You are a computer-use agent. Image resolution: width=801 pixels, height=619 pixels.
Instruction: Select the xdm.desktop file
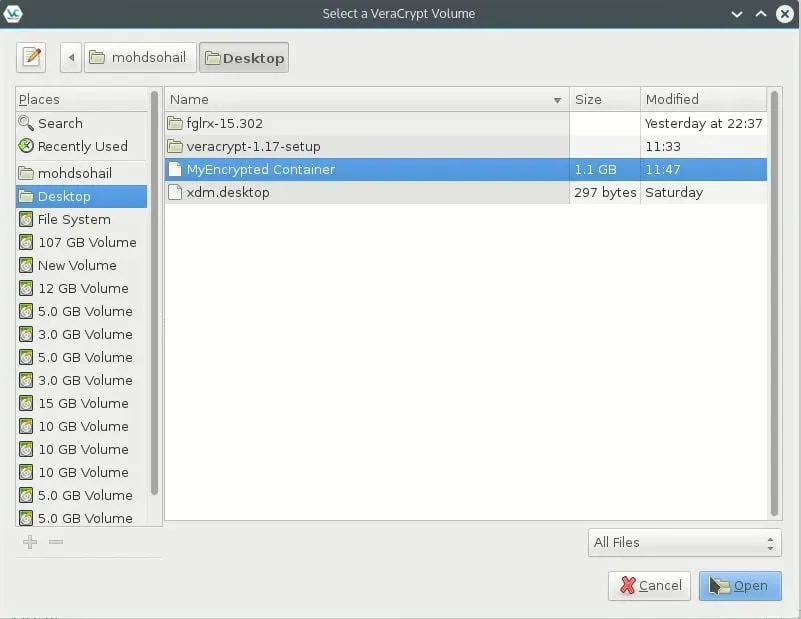point(466,192)
